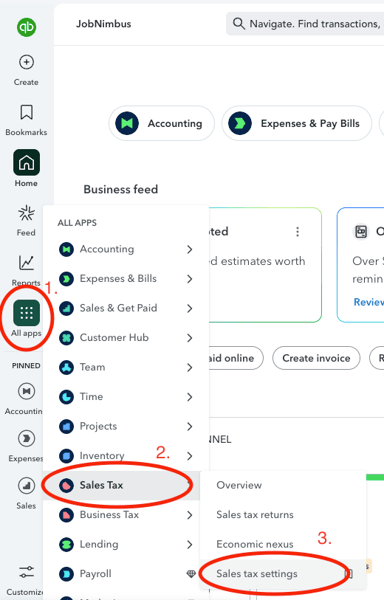
Task: Open the Feed sidebar icon
Action: coord(26,213)
